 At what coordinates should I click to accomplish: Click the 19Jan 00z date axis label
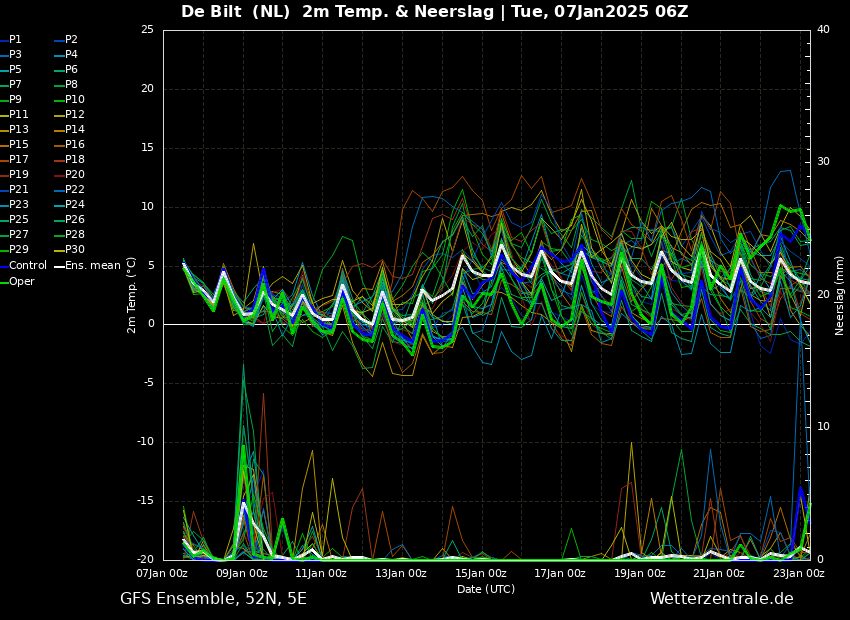(640, 573)
